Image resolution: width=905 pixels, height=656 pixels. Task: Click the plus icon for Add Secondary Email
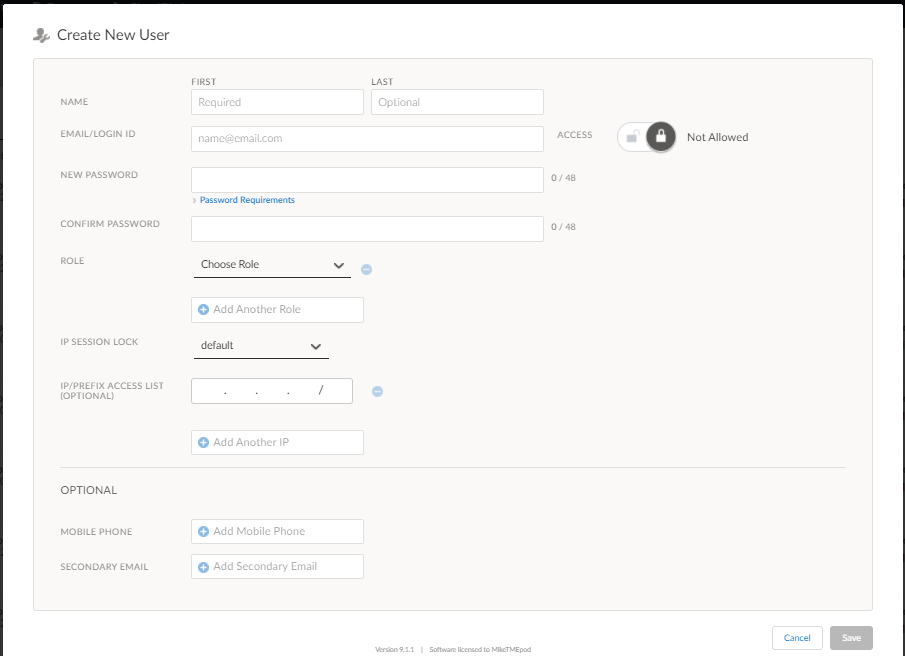(x=203, y=567)
